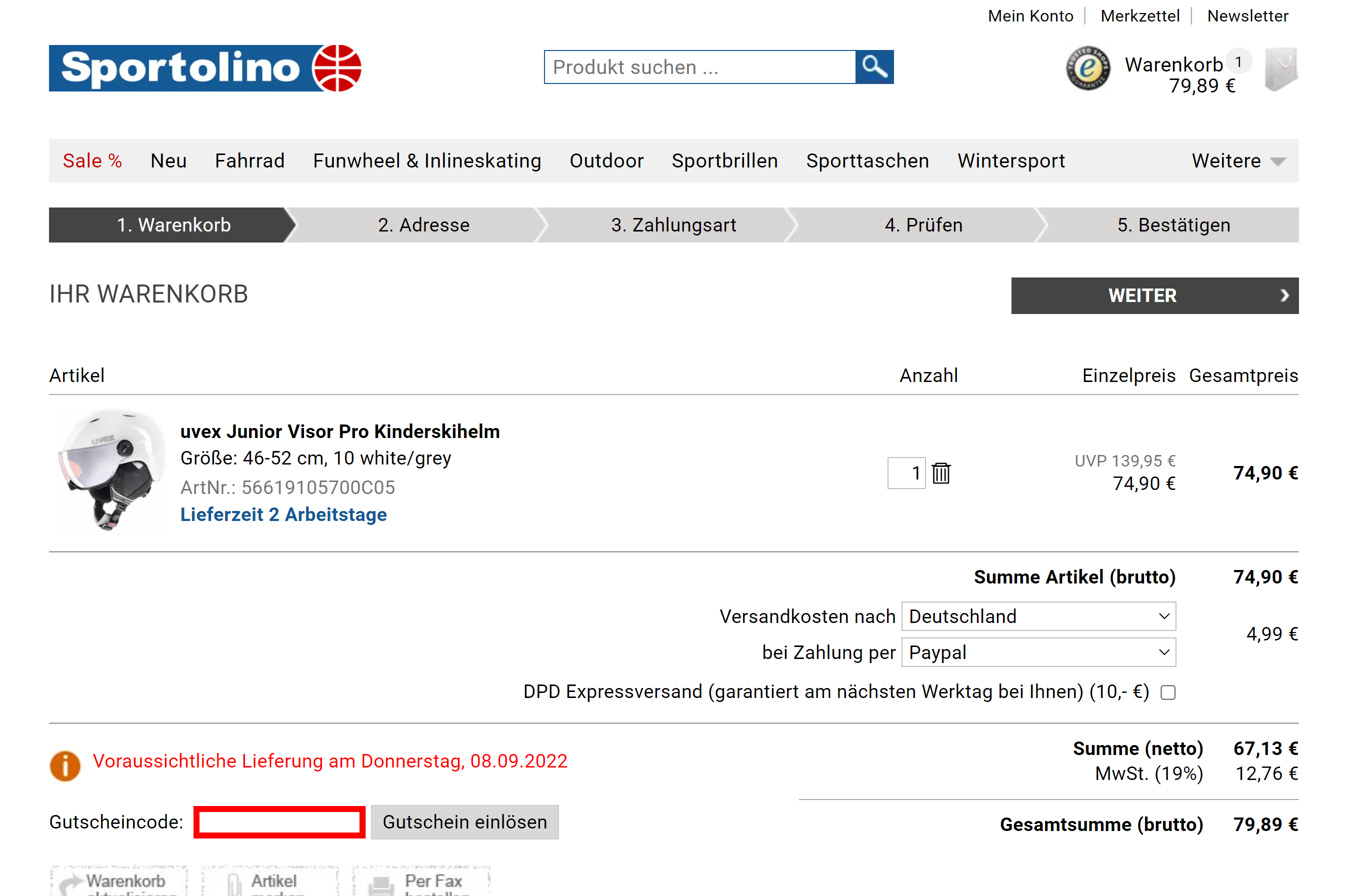Click the helmet quantity field
The height and width of the screenshot is (896, 1351).
906,472
